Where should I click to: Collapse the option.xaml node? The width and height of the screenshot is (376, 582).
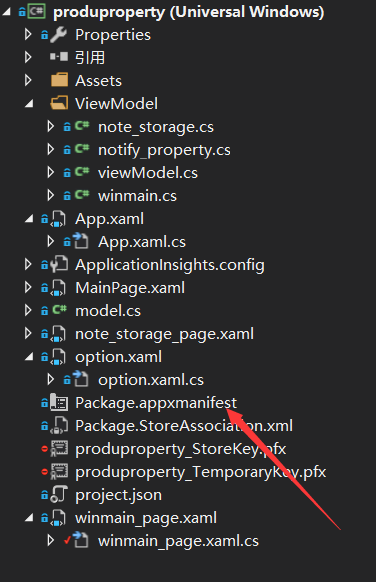29,357
